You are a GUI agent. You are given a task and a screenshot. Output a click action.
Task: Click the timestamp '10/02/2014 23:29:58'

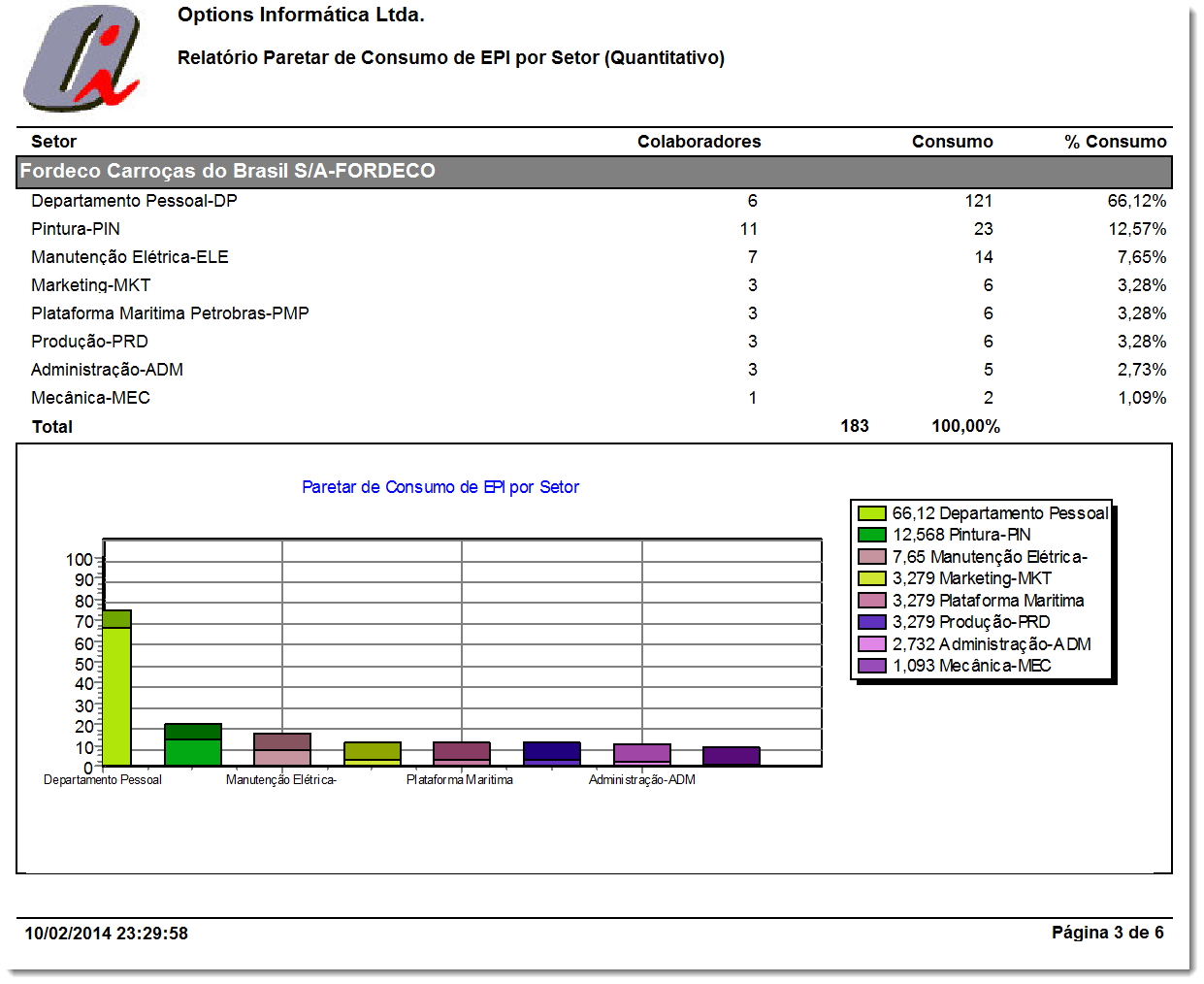click(107, 934)
